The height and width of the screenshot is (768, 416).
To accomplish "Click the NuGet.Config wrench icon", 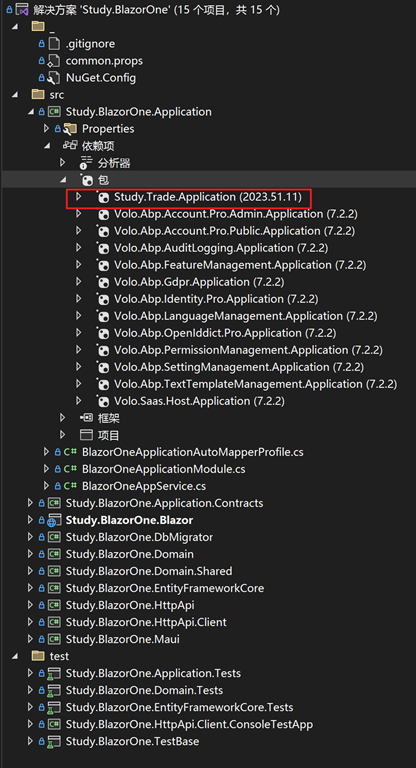I will (54, 78).
